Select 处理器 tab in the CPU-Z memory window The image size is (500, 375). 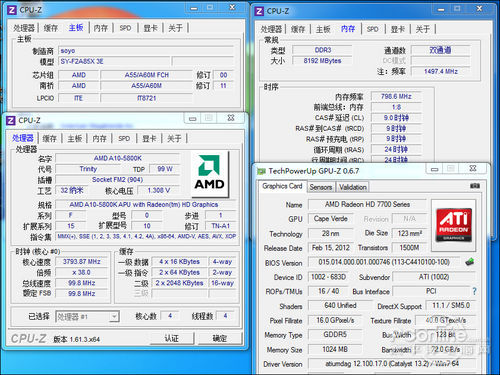coord(271,29)
